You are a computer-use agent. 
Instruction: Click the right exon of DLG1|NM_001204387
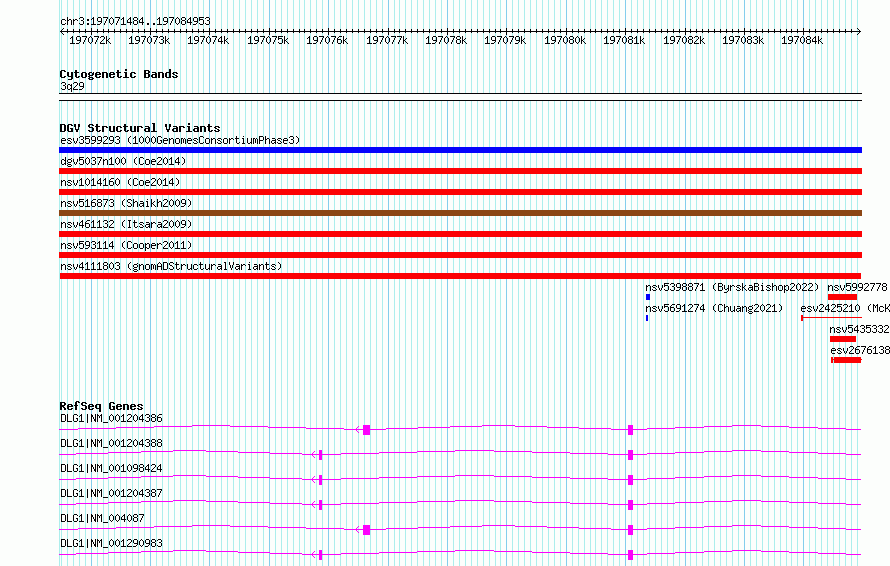(x=630, y=505)
